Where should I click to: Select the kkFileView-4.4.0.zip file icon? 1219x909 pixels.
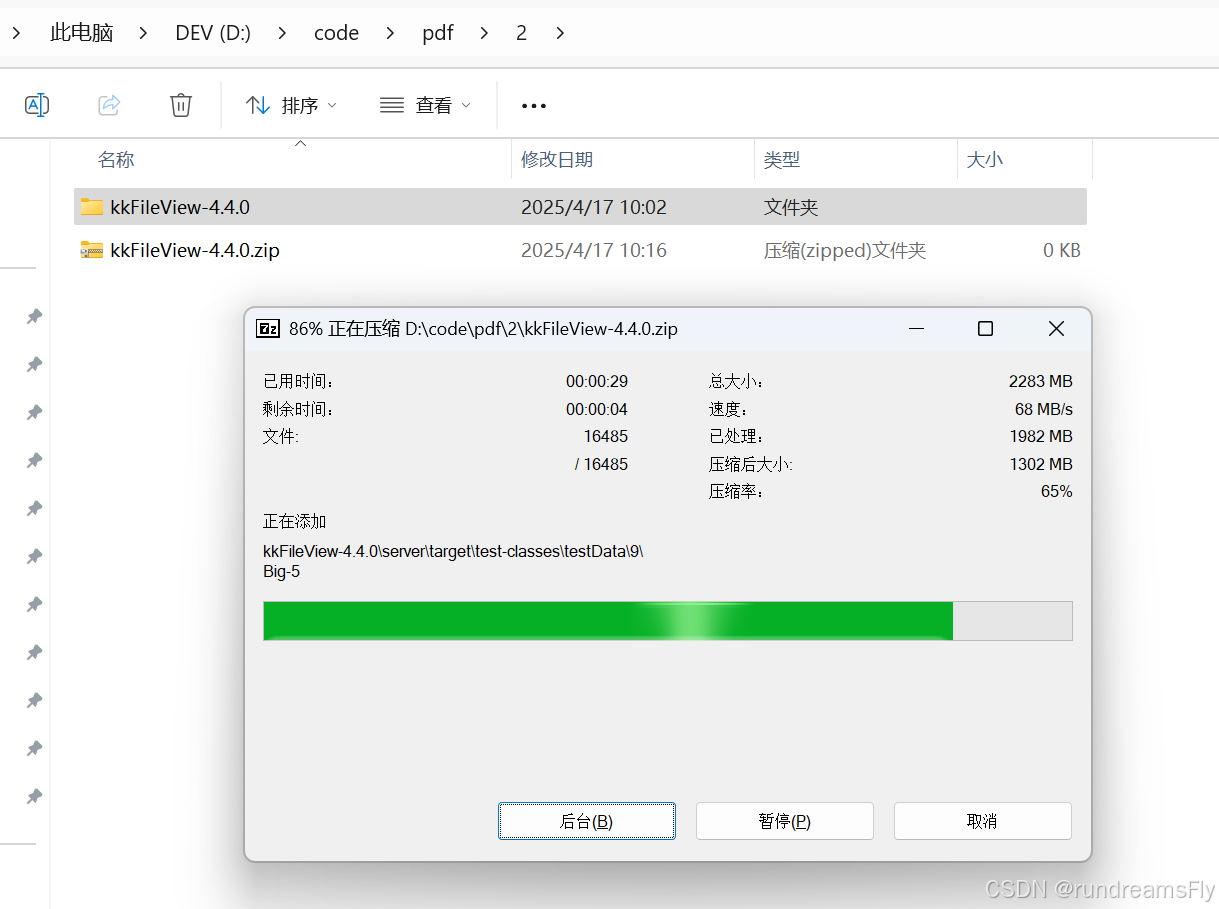[92, 250]
